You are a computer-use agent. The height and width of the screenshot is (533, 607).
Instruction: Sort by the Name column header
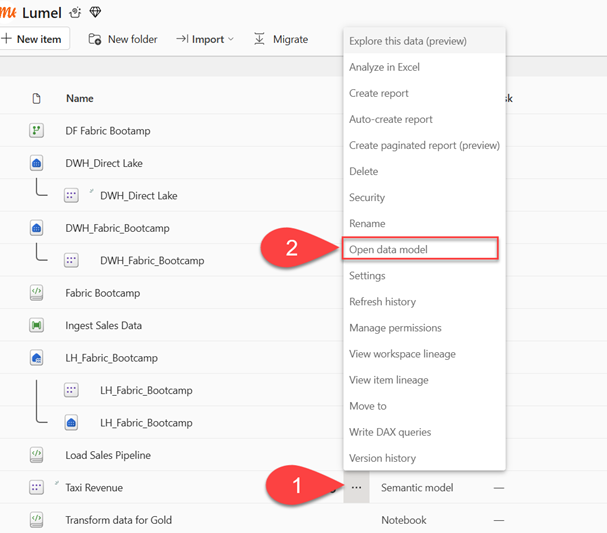80,98
